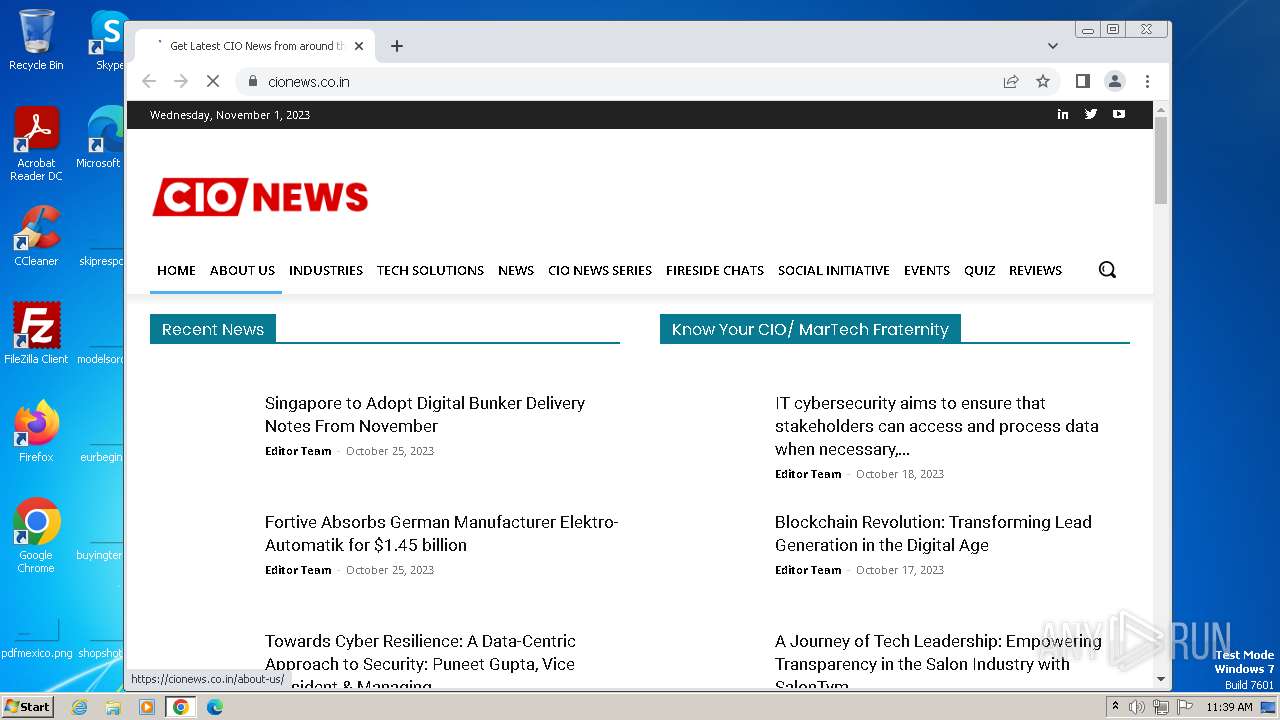Screen dimensions: 1280x720
Task: Click Editor Team under Blockchain Revolution article
Action: (808, 570)
